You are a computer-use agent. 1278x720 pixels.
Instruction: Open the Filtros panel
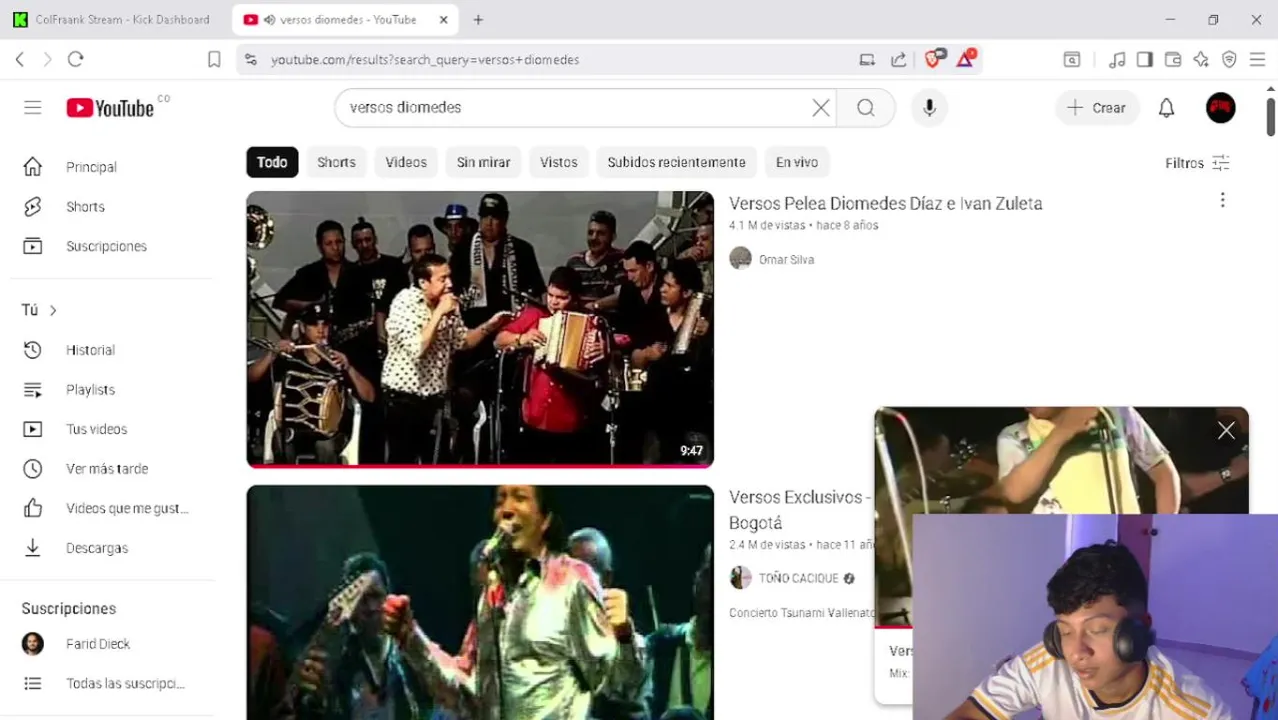pos(1197,163)
